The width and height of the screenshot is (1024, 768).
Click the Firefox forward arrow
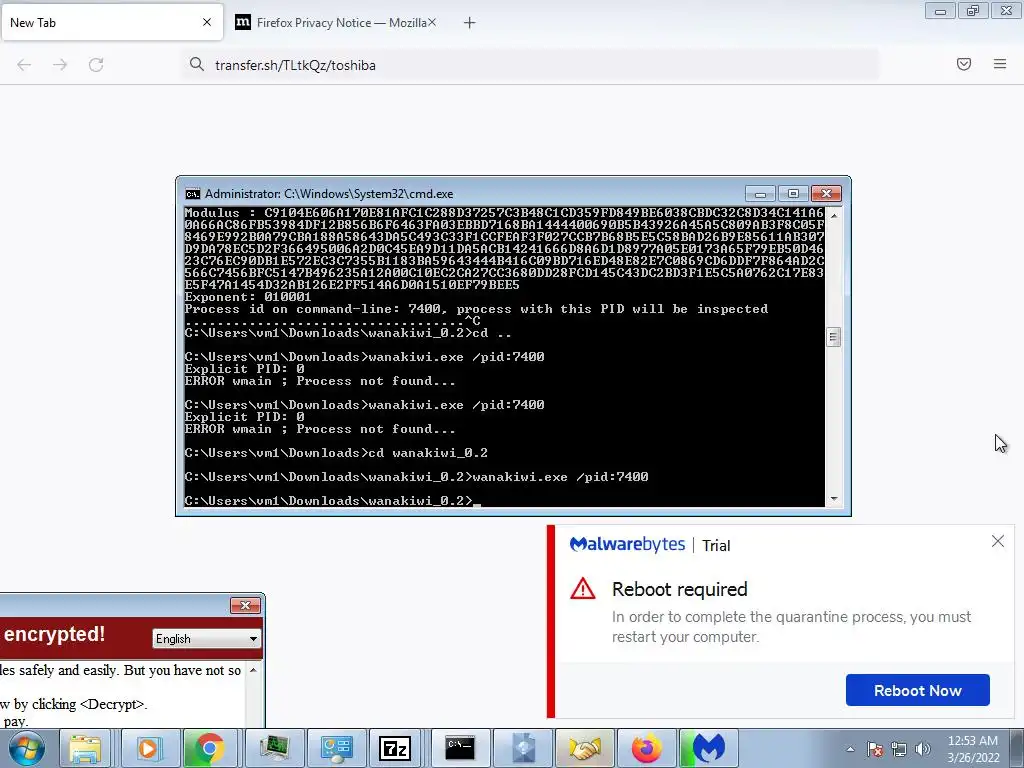click(60, 65)
